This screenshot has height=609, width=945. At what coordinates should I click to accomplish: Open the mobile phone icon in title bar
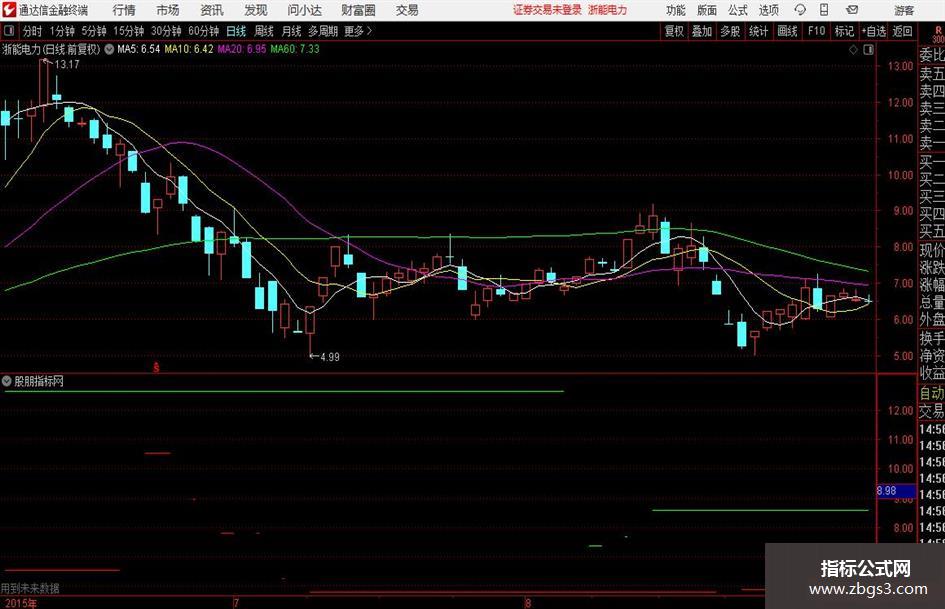(x=824, y=10)
